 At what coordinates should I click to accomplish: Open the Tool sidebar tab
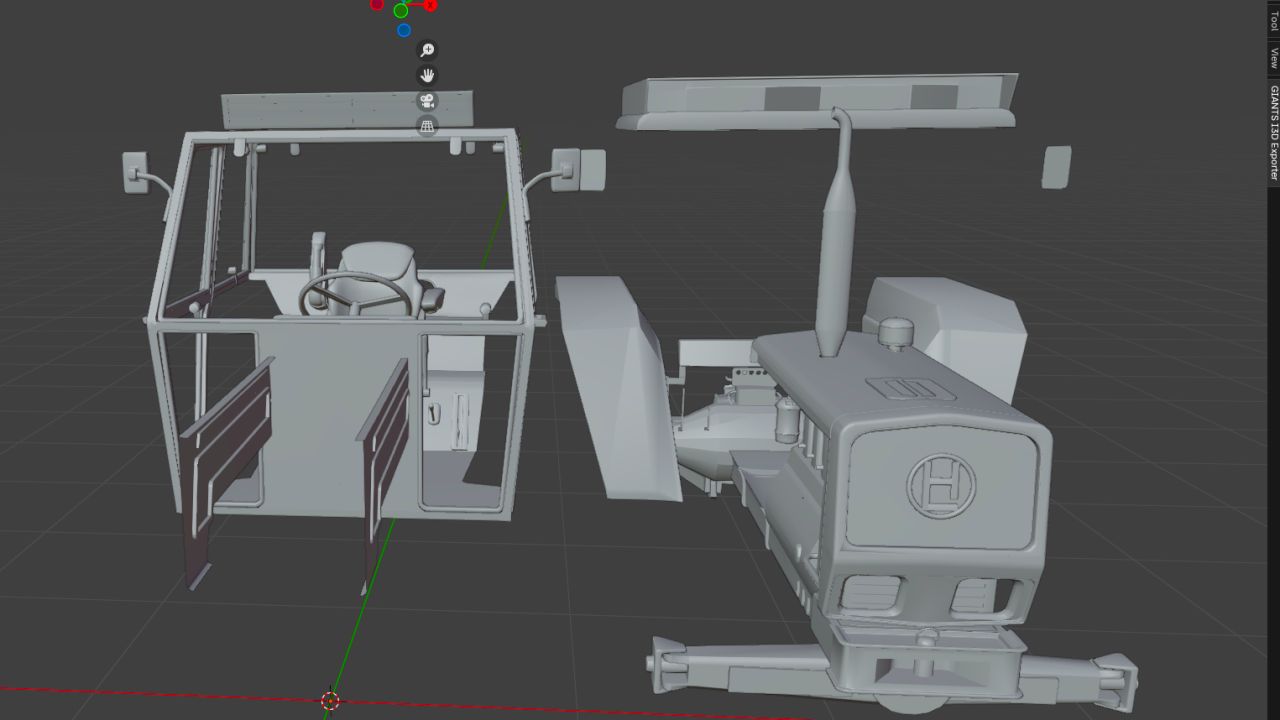(1273, 19)
